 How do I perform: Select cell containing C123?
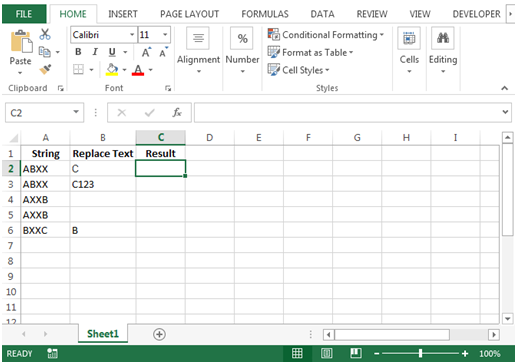(x=103, y=184)
